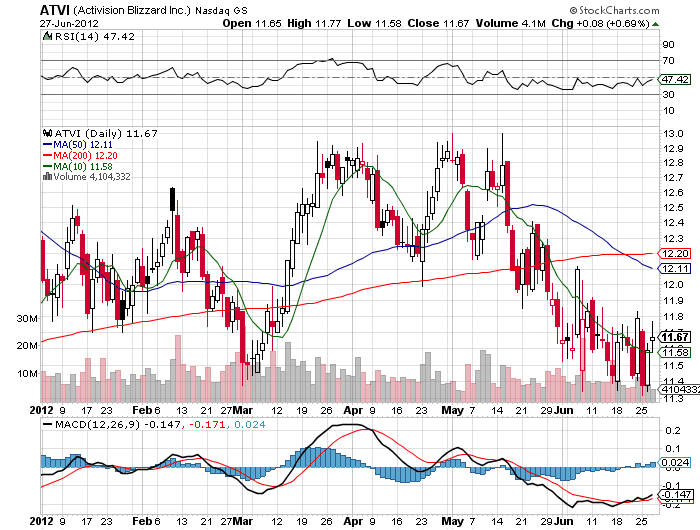The width and height of the screenshot is (700, 530).
Task: Click the Apr label on price chart axis
Action: click(353, 410)
